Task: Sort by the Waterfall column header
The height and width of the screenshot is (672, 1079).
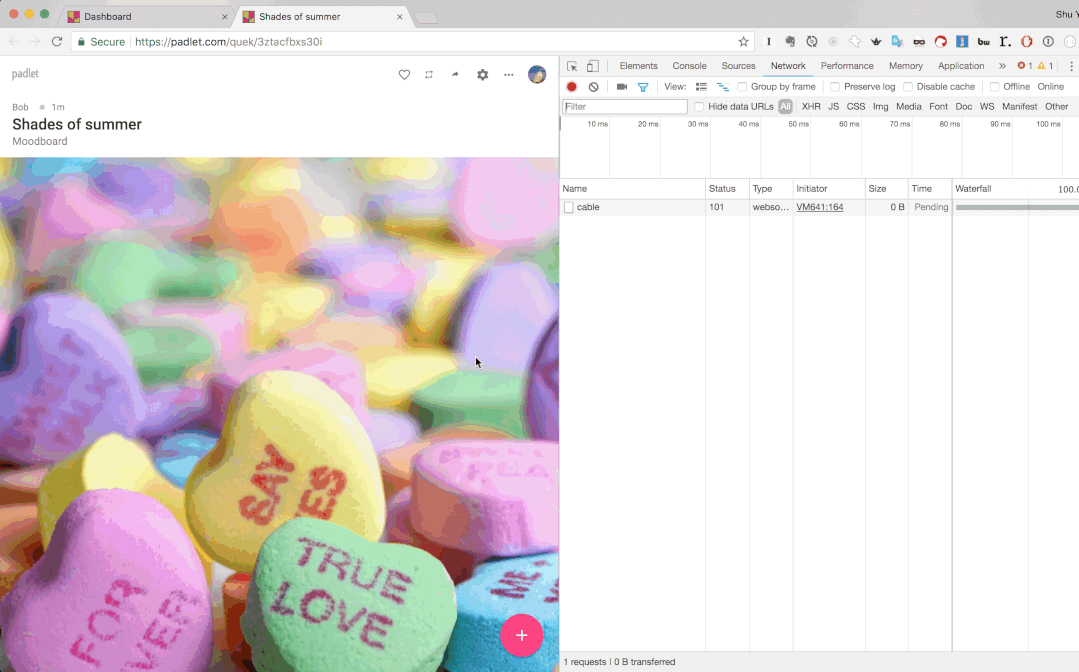Action: [x=1016, y=188]
